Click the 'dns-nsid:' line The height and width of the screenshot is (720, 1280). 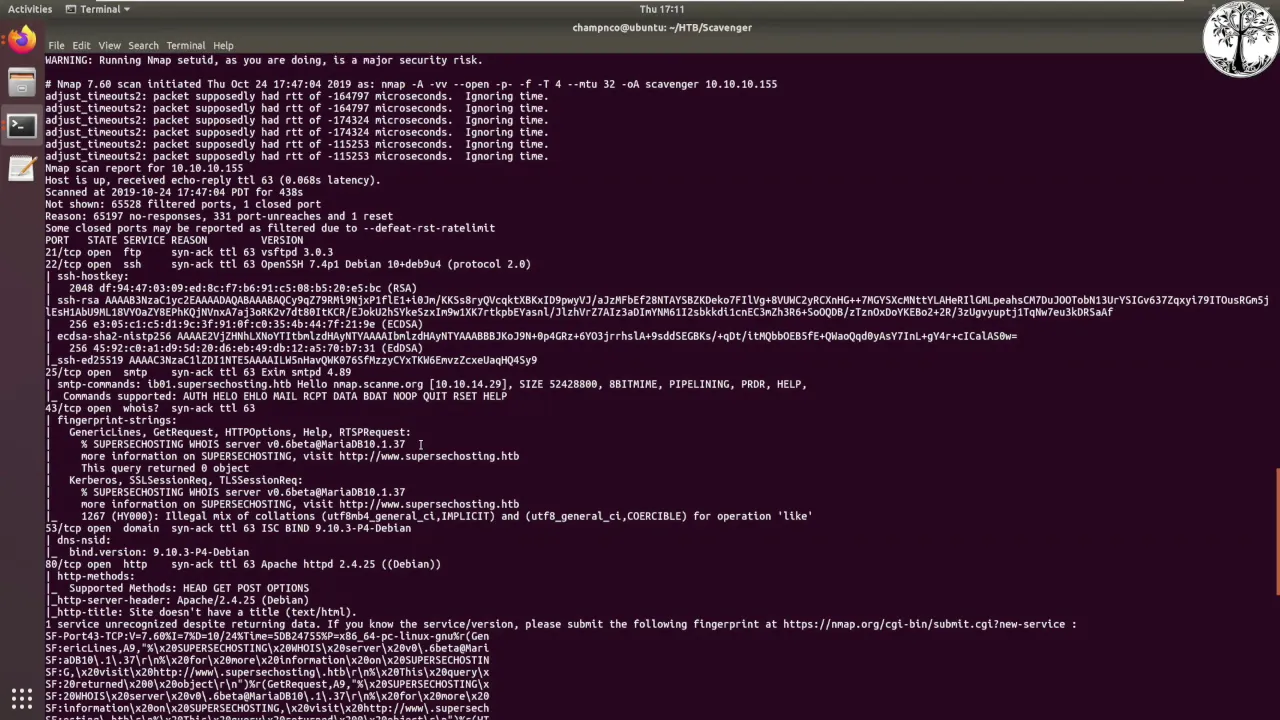click(x=78, y=540)
